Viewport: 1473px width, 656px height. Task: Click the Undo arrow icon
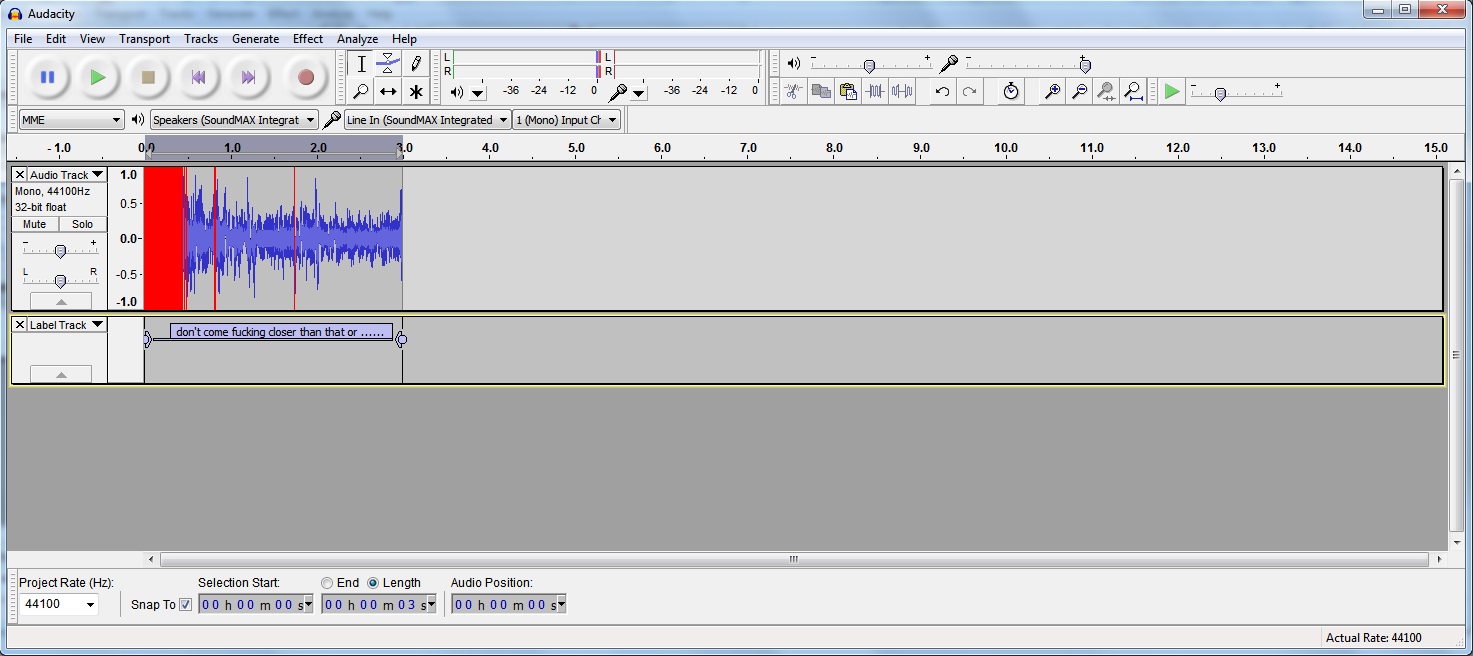coord(942,92)
